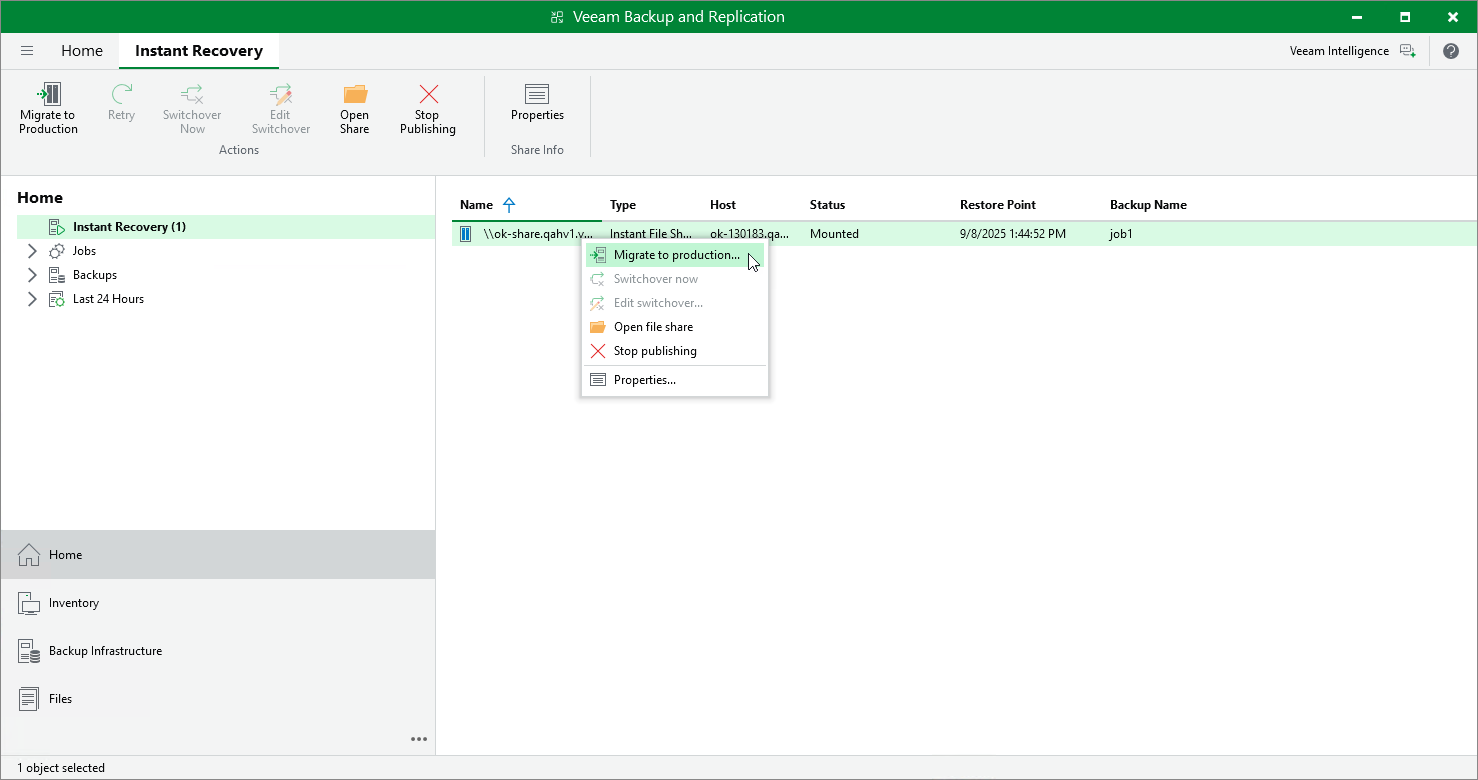Open the Files view

pyautogui.click(x=218, y=699)
